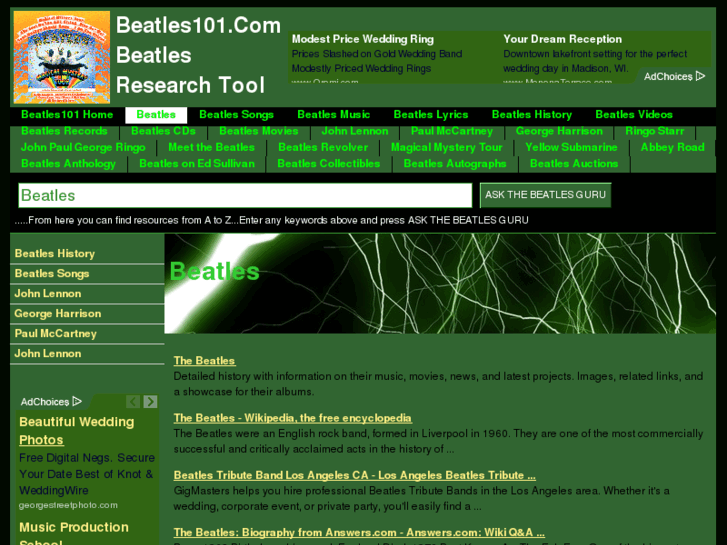Open The Beatles Wikipedia result link
Image resolution: width=727 pixels, height=545 pixels.
coord(293,418)
